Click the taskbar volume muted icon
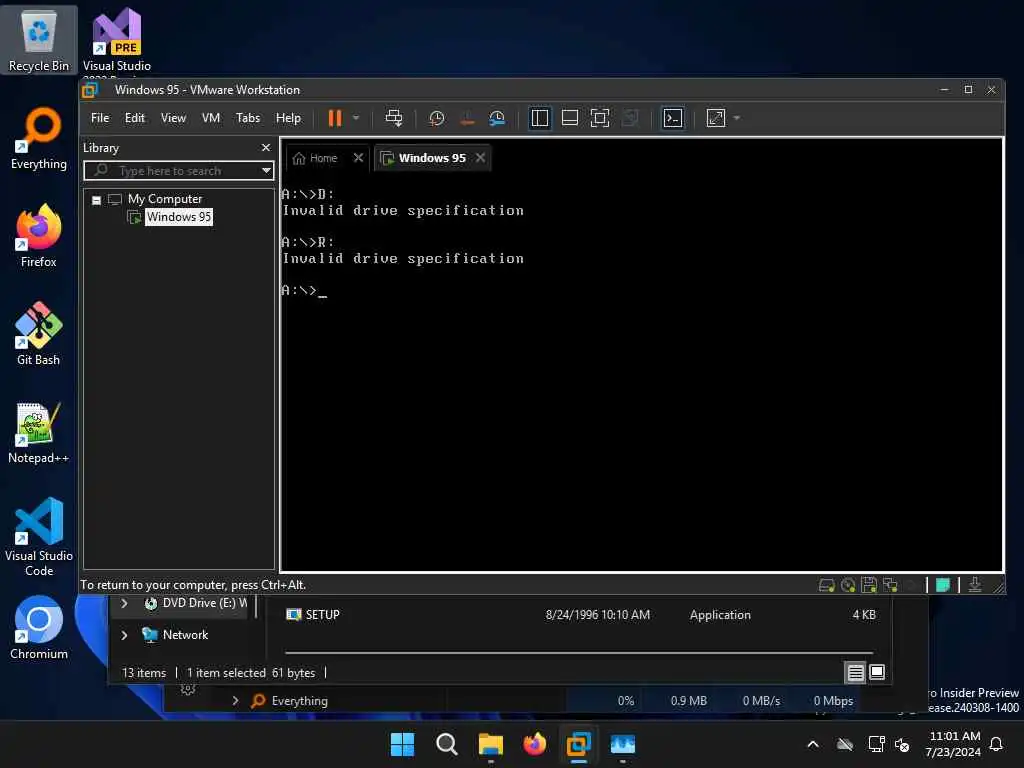This screenshot has height=768, width=1024. pyautogui.click(x=902, y=744)
